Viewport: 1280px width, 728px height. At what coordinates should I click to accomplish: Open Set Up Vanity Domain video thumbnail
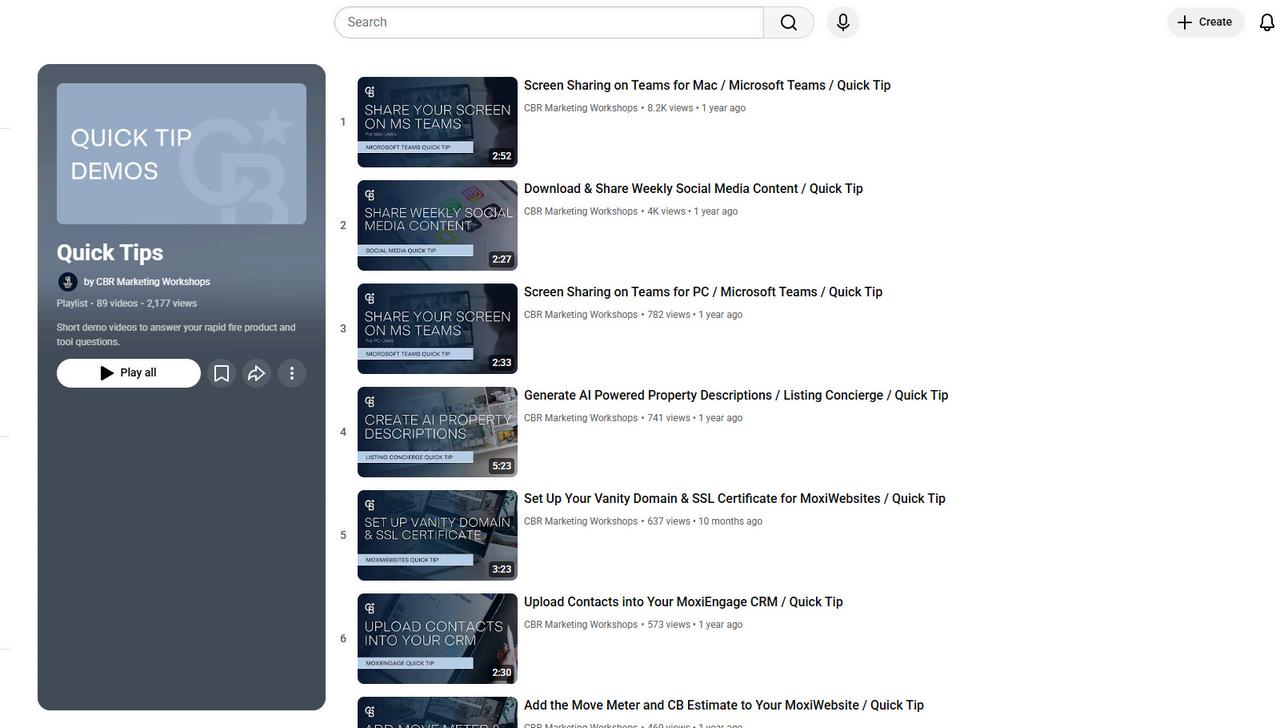click(438, 535)
